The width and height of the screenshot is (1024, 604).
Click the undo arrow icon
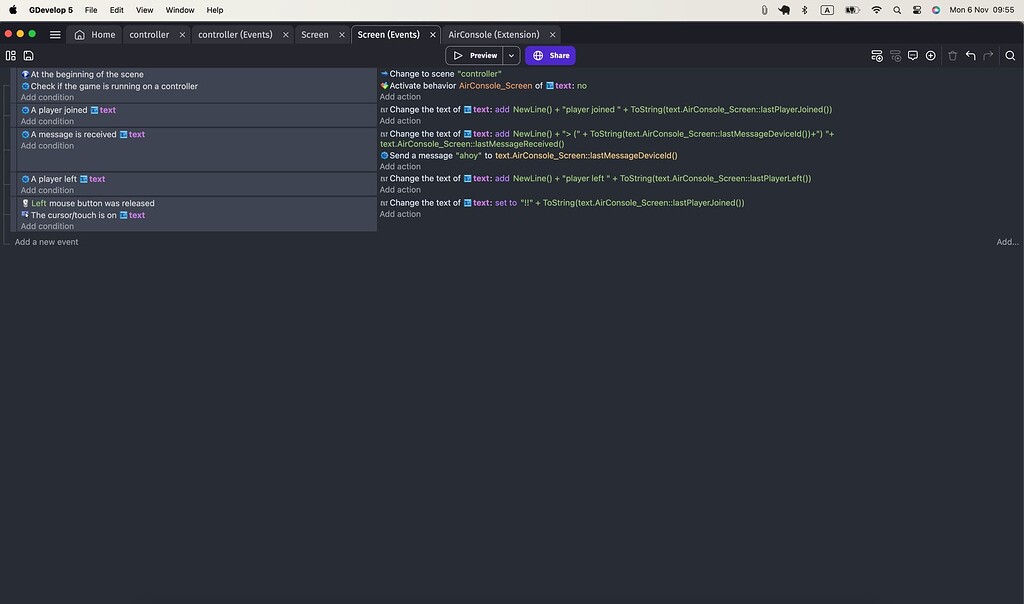click(970, 56)
